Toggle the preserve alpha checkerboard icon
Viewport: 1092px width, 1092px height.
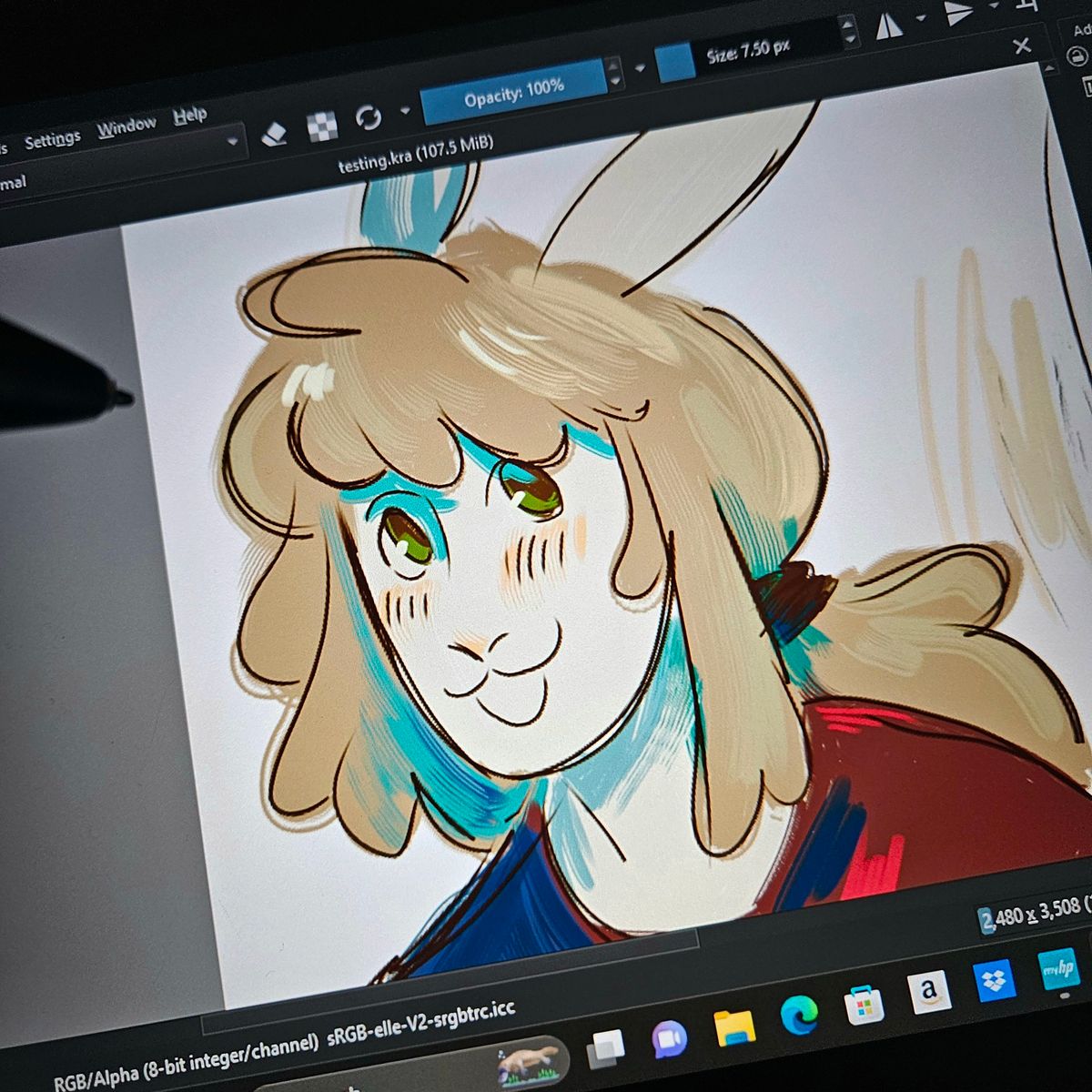pyautogui.click(x=322, y=126)
